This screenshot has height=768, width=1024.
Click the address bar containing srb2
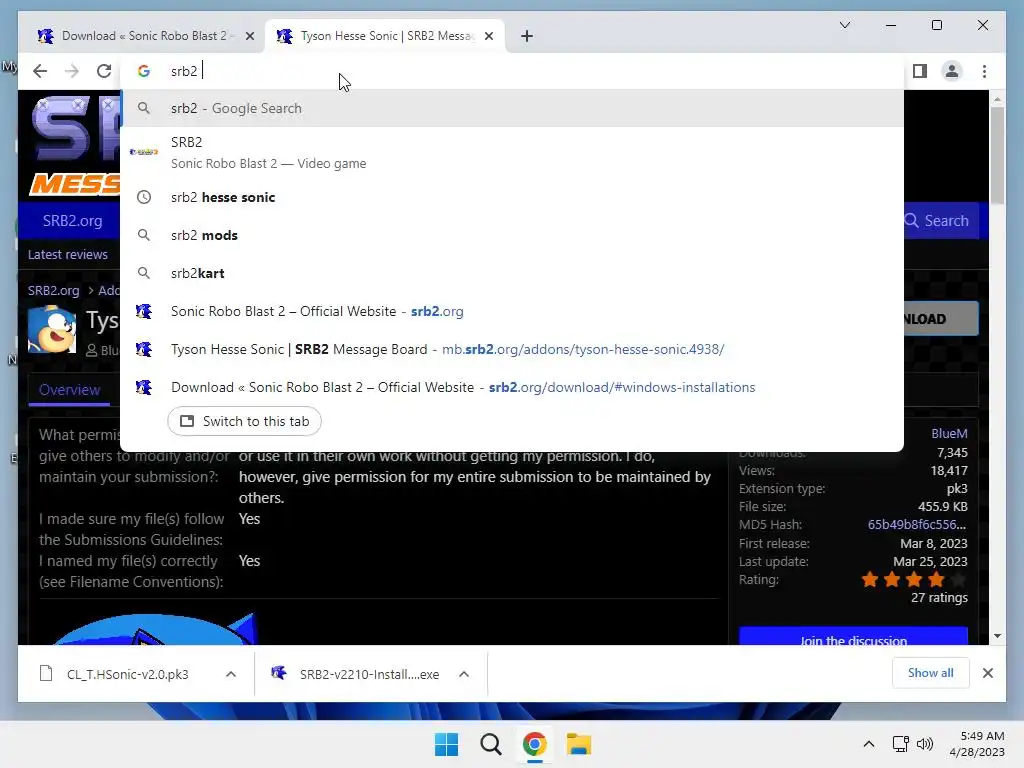pos(512,71)
